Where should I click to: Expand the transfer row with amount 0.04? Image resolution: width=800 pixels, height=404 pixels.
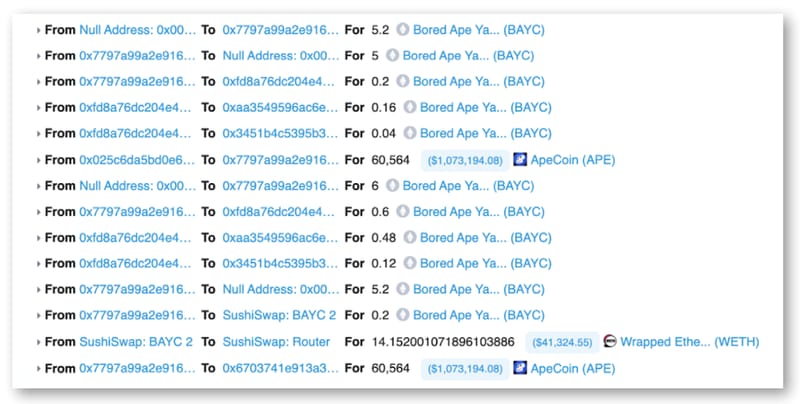[x=38, y=134]
